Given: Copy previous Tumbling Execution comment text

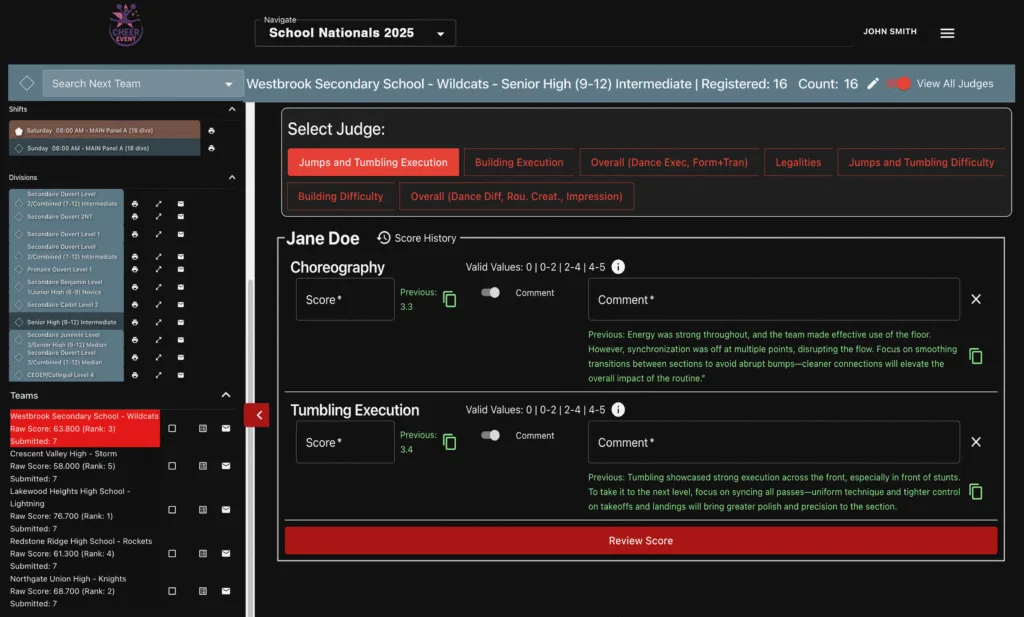Looking at the screenshot, I should [x=976, y=492].
